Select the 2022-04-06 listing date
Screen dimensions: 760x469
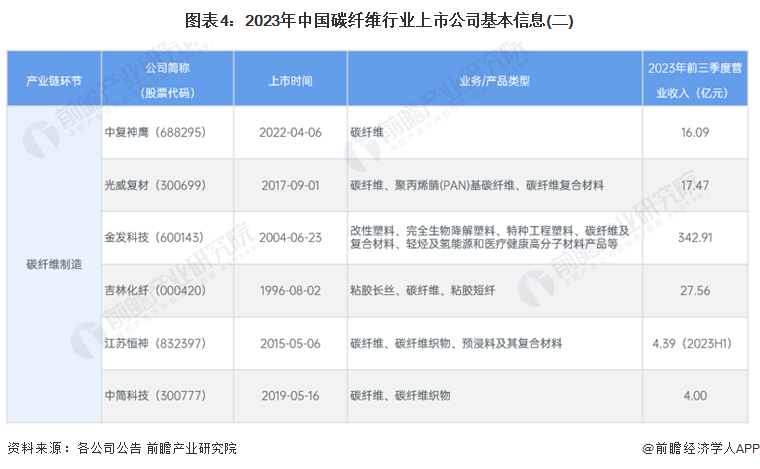tap(290, 132)
